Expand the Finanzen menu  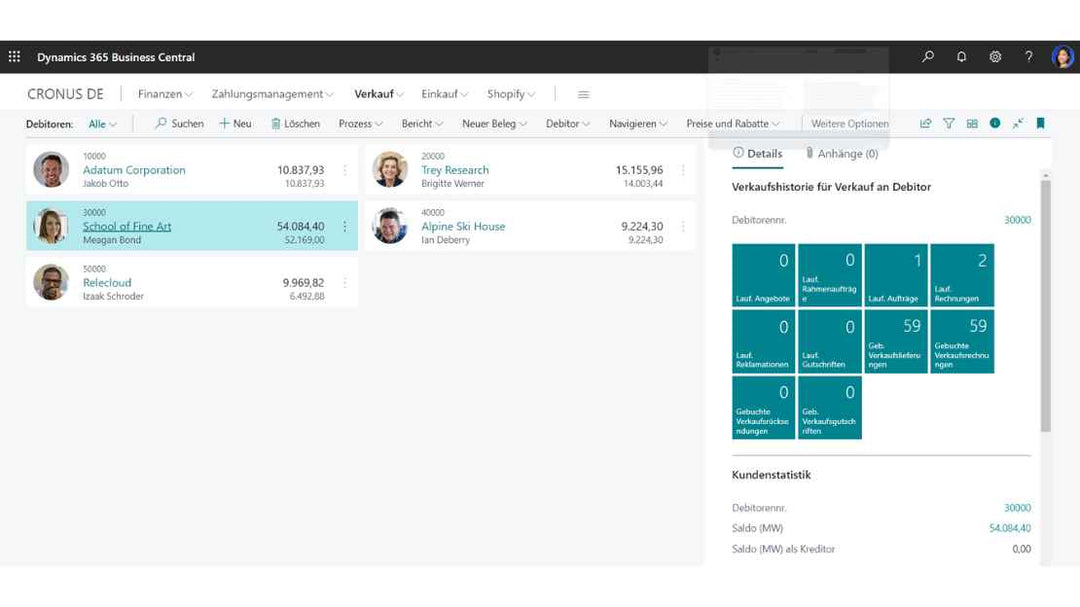165,94
